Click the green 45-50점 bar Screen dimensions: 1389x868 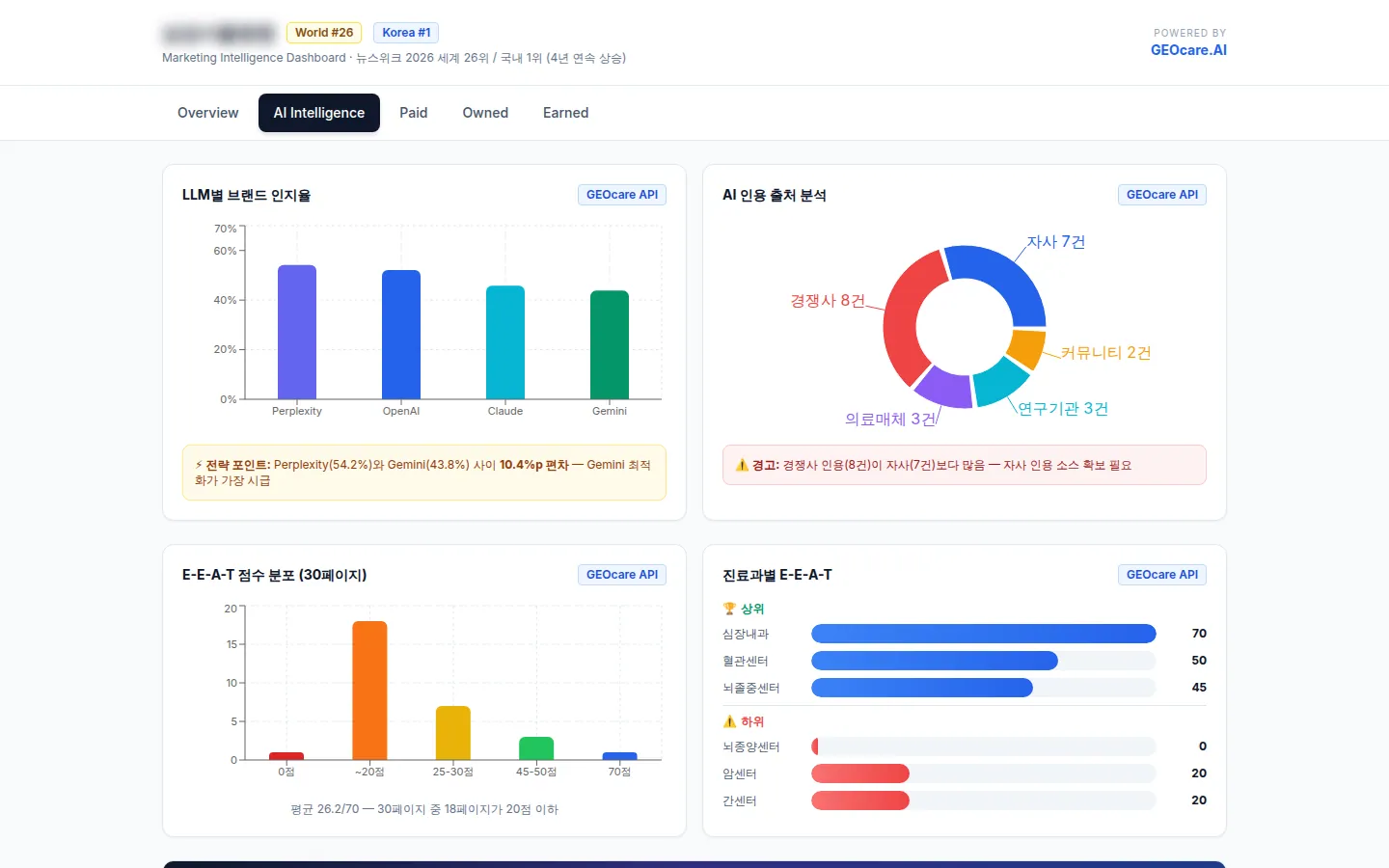pyautogui.click(x=536, y=748)
